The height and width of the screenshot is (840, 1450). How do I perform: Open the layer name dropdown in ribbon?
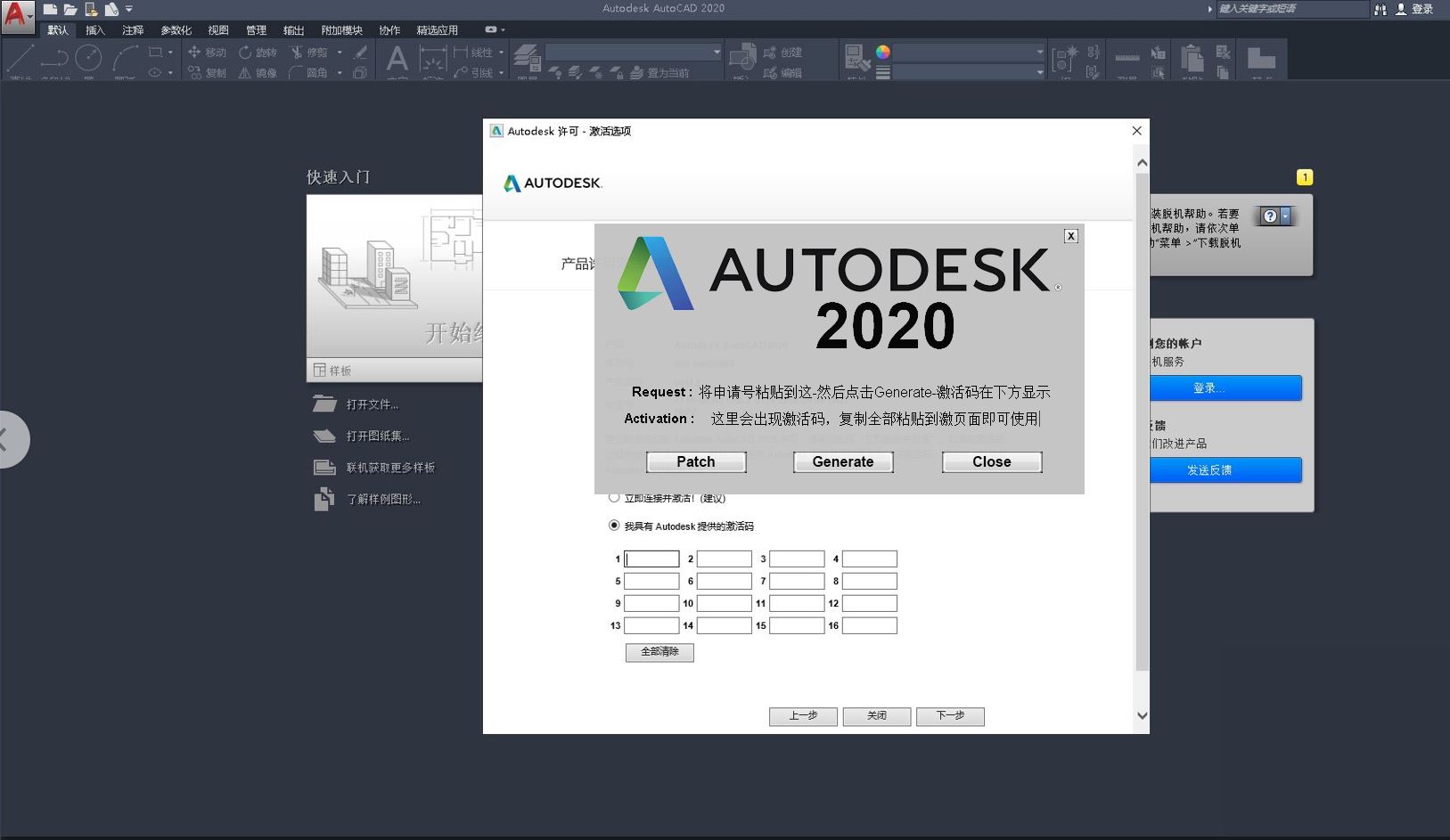pos(634,53)
